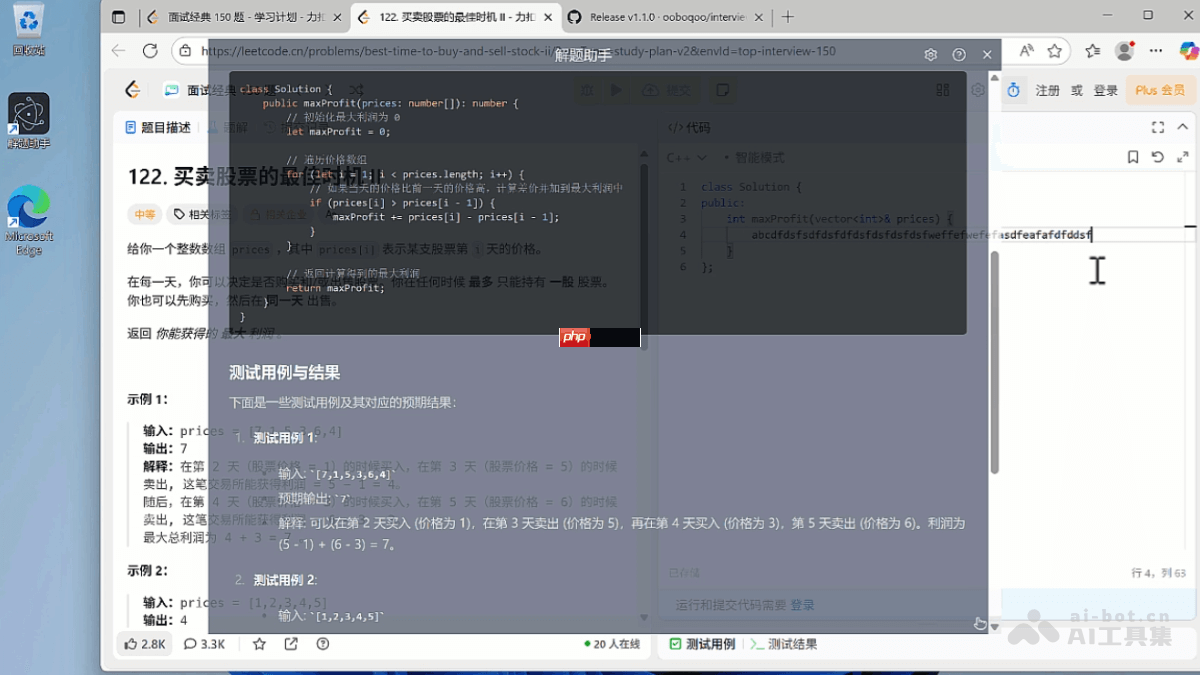This screenshot has height=675, width=1200.
Task: Click the star favorite icon in bottom bar
Action: (x=259, y=644)
